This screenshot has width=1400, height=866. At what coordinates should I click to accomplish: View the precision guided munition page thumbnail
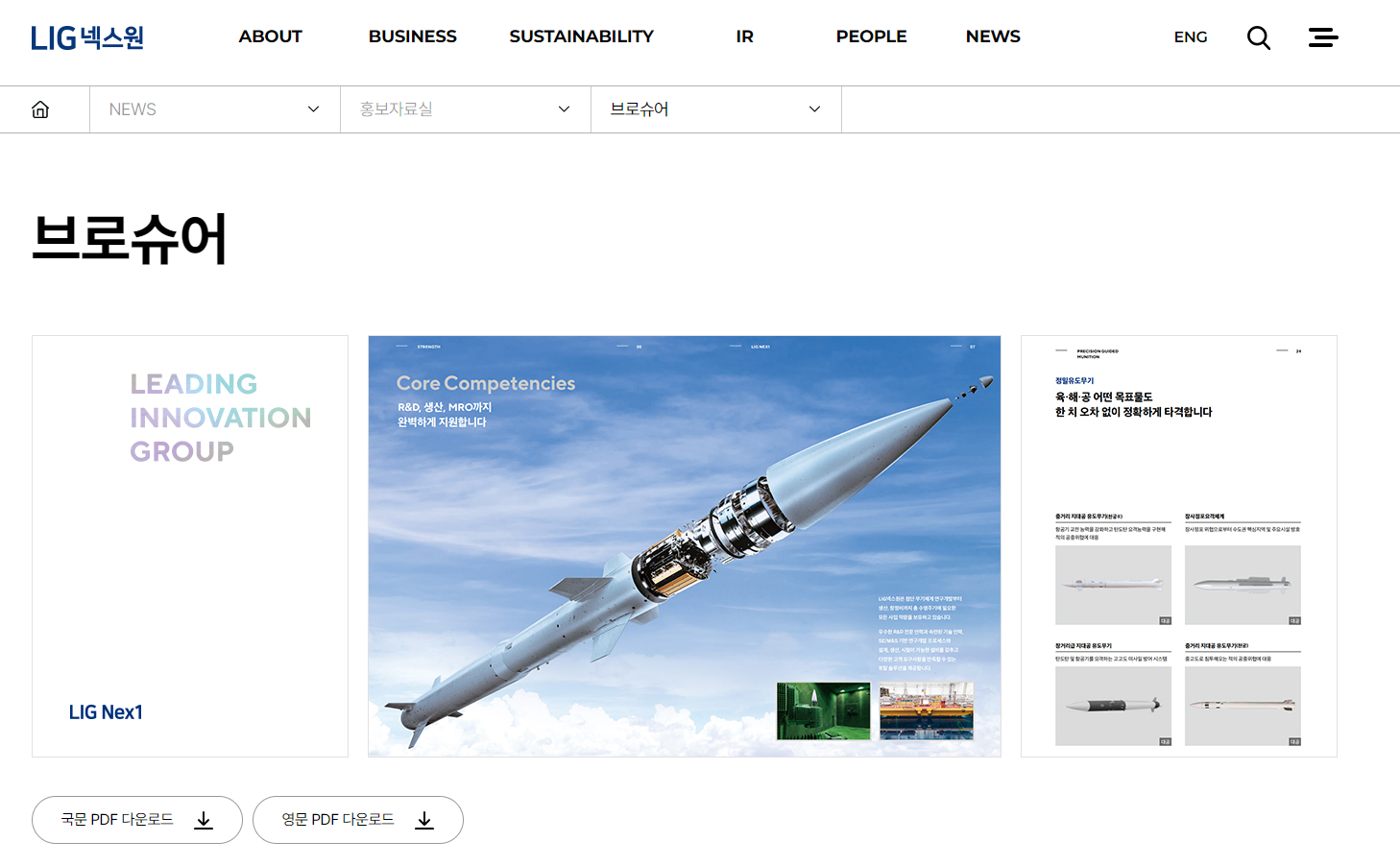1178,546
